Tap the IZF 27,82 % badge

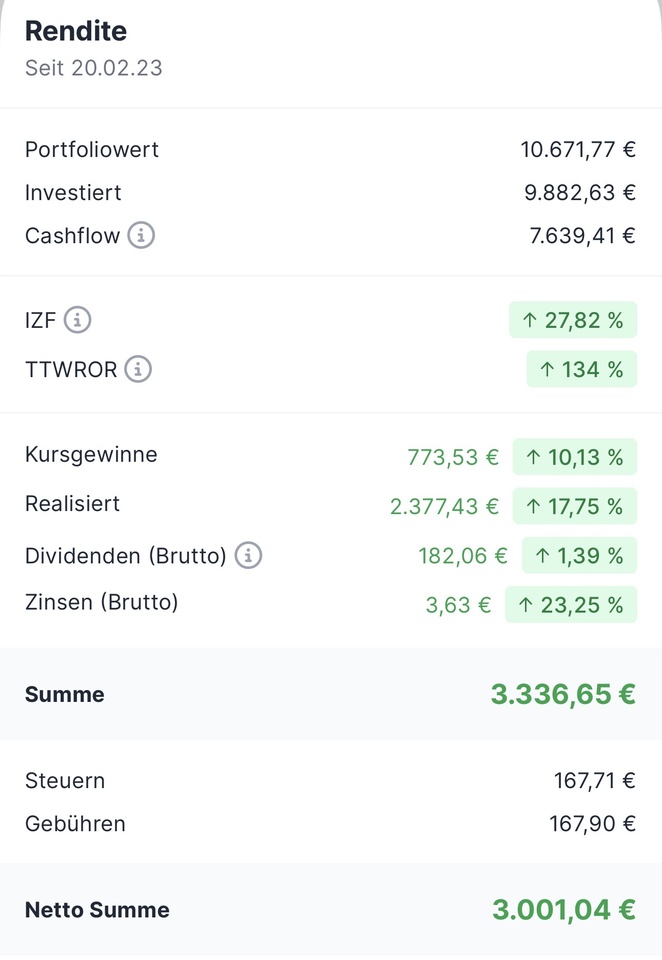(x=573, y=321)
